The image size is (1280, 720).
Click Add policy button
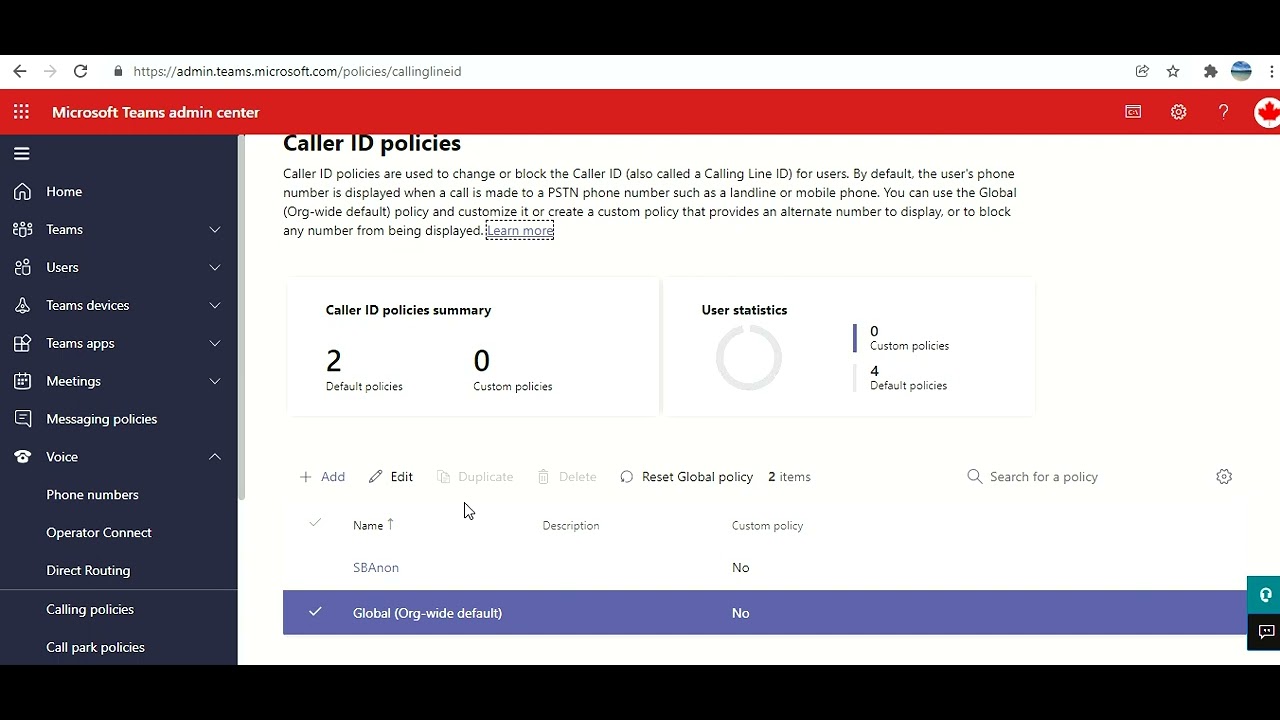(322, 477)
